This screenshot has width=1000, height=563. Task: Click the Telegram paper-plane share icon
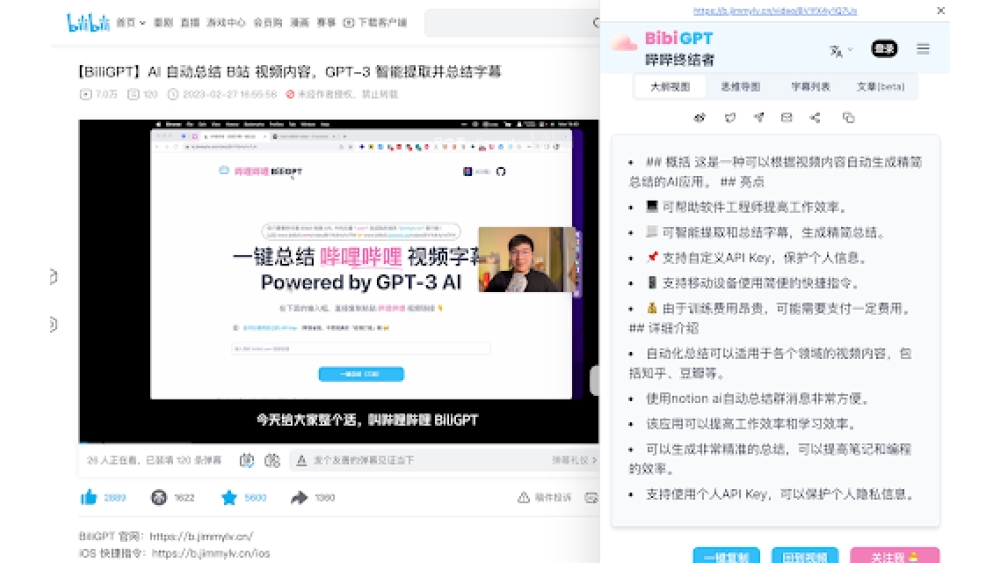(758, 118)
